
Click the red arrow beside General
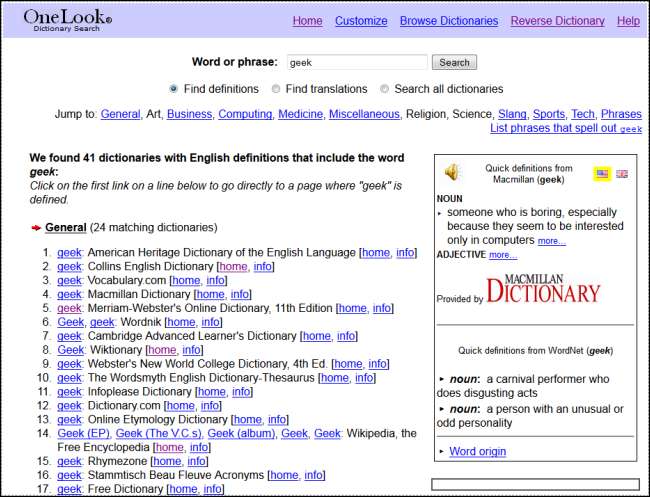[x=36, y=228]
